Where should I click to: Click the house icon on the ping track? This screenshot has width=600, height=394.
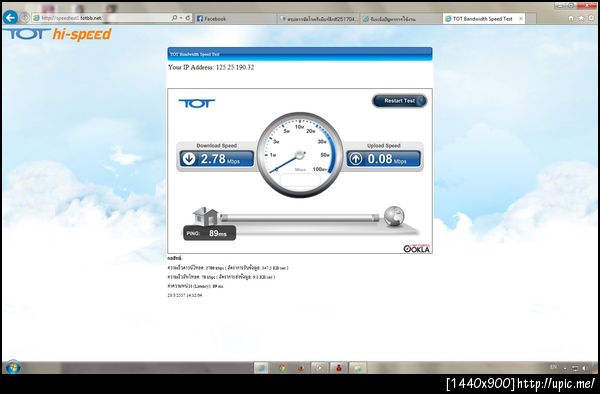click(x=205, y=217)
